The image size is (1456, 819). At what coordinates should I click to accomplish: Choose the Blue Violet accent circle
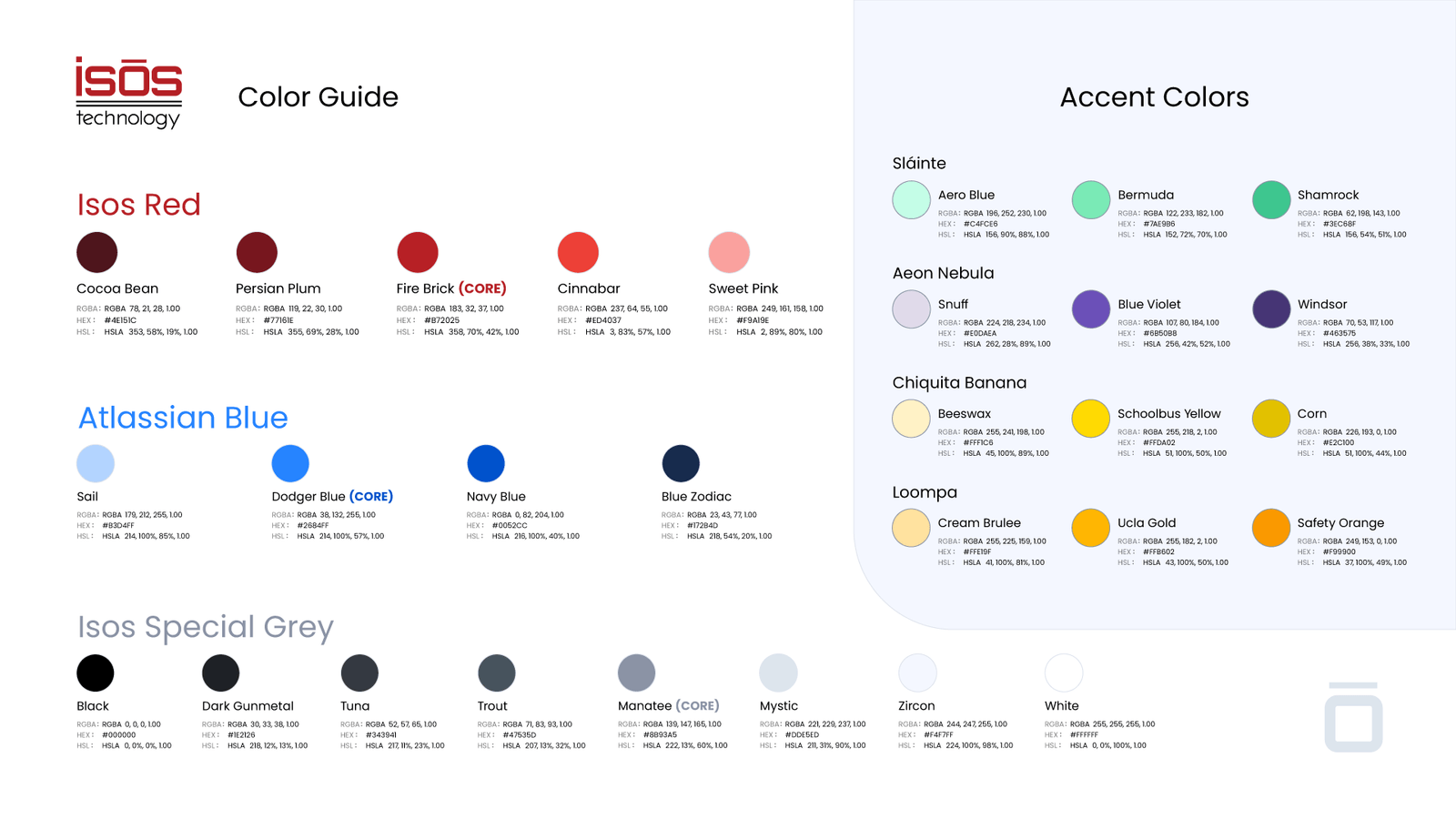[x=1091, y=309]
